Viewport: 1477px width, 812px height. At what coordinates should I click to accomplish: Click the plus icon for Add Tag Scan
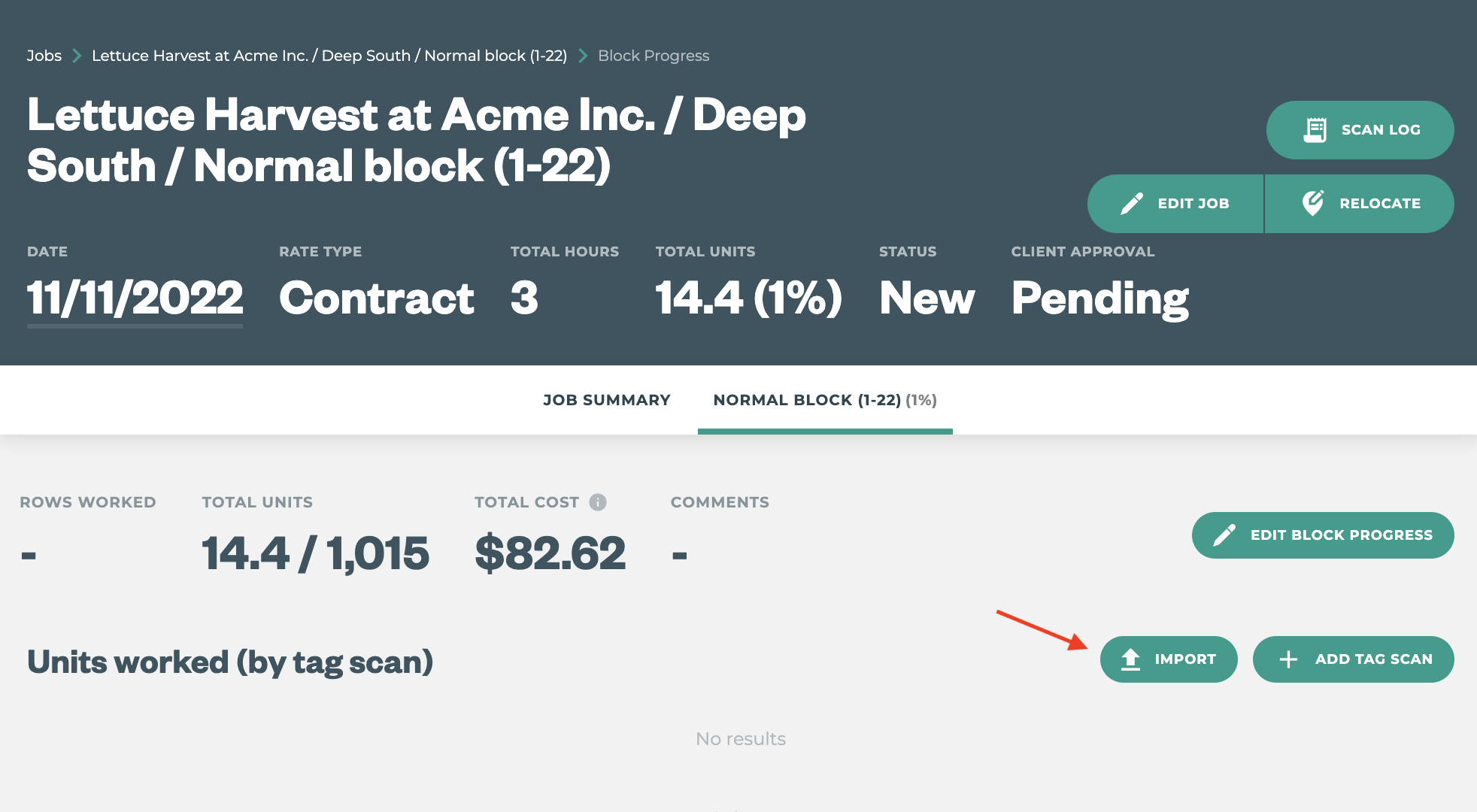point(1288,659)
